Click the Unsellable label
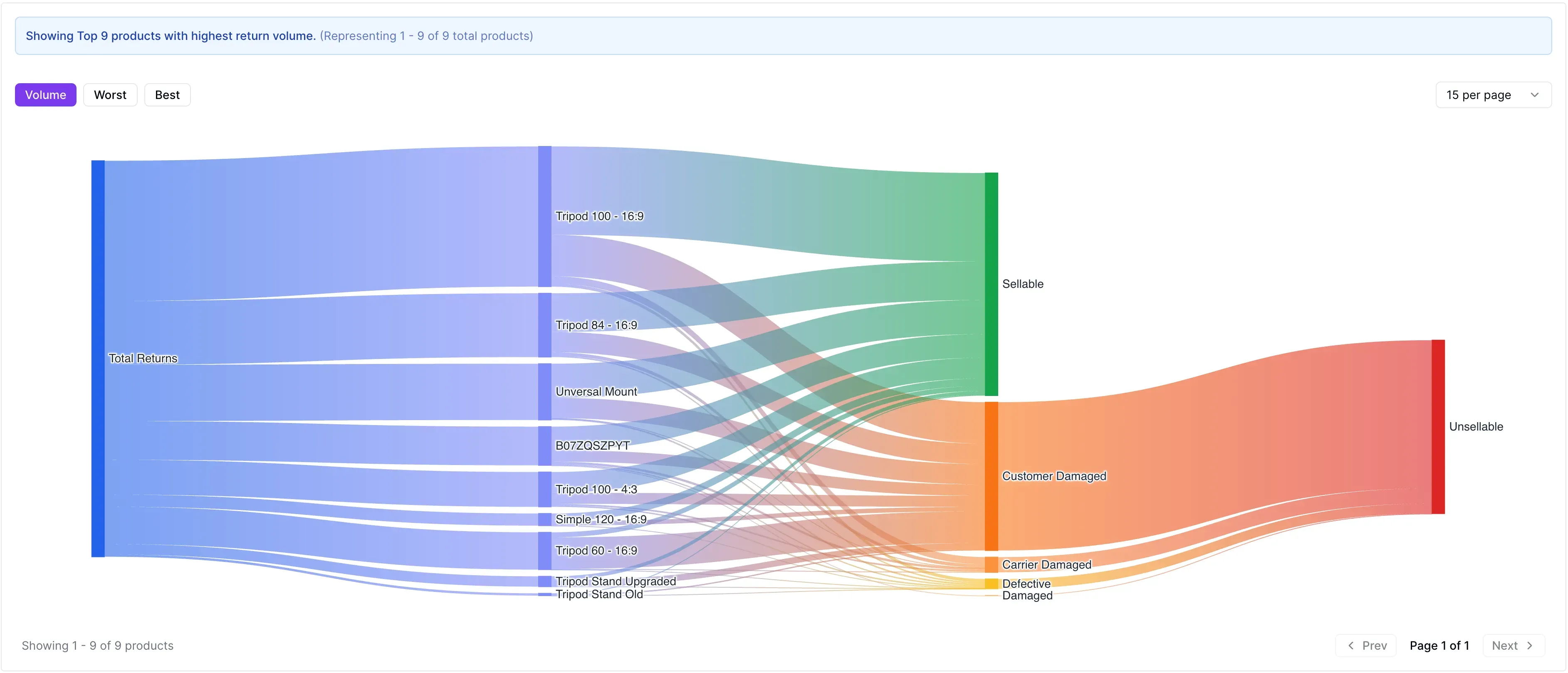Viewport: 1568px width, 673px height. [1476, 427]
